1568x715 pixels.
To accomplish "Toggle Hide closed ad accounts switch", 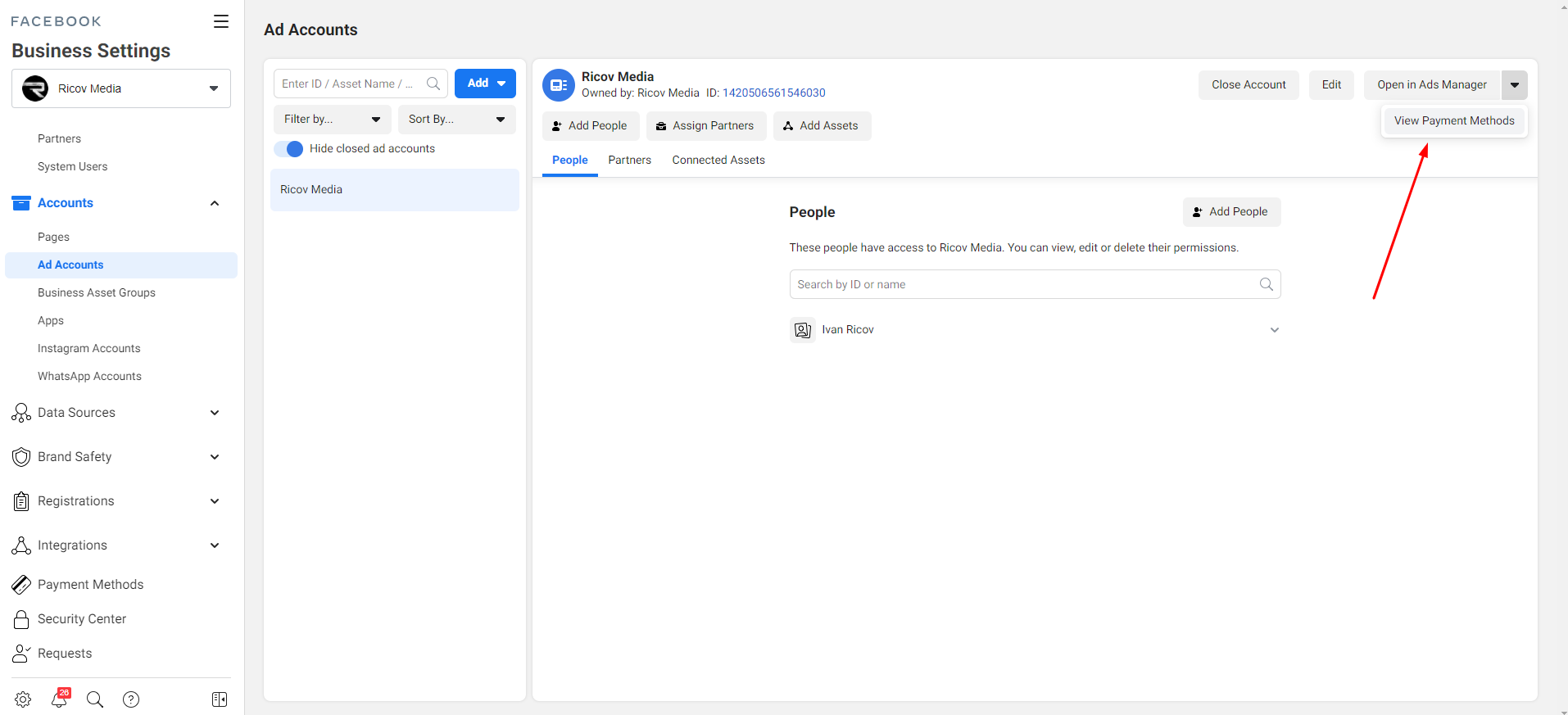I will (x=288, y=149).
